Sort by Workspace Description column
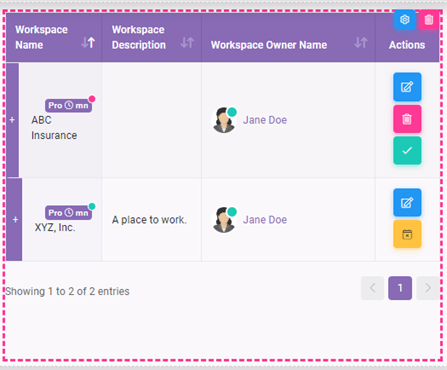 pos(187,43)
